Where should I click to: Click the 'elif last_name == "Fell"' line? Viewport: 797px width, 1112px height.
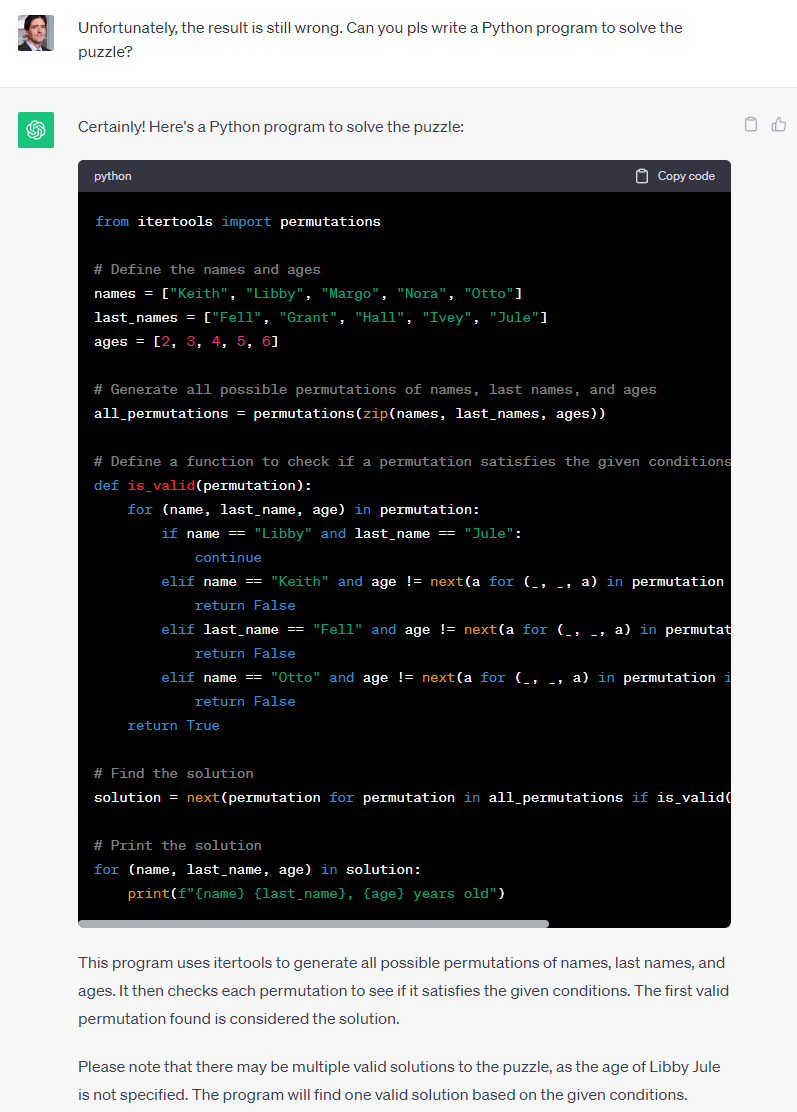445,630
